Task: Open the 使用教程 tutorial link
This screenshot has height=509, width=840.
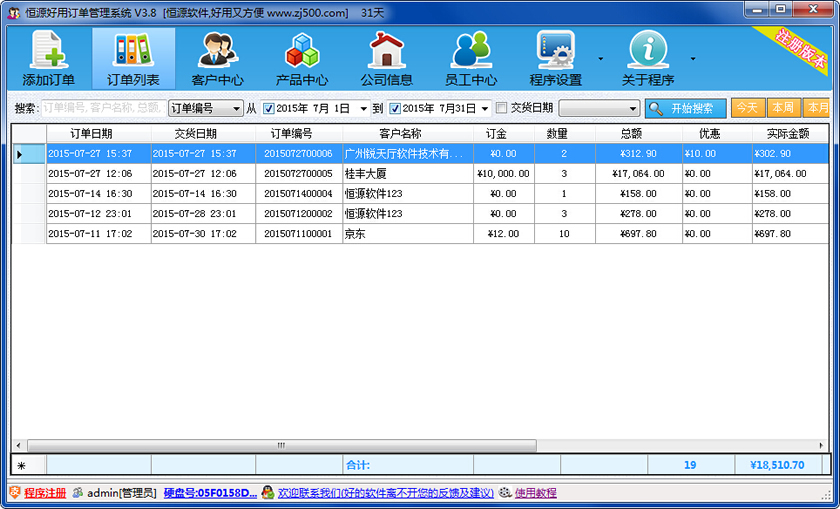Action: pos(535,493)
